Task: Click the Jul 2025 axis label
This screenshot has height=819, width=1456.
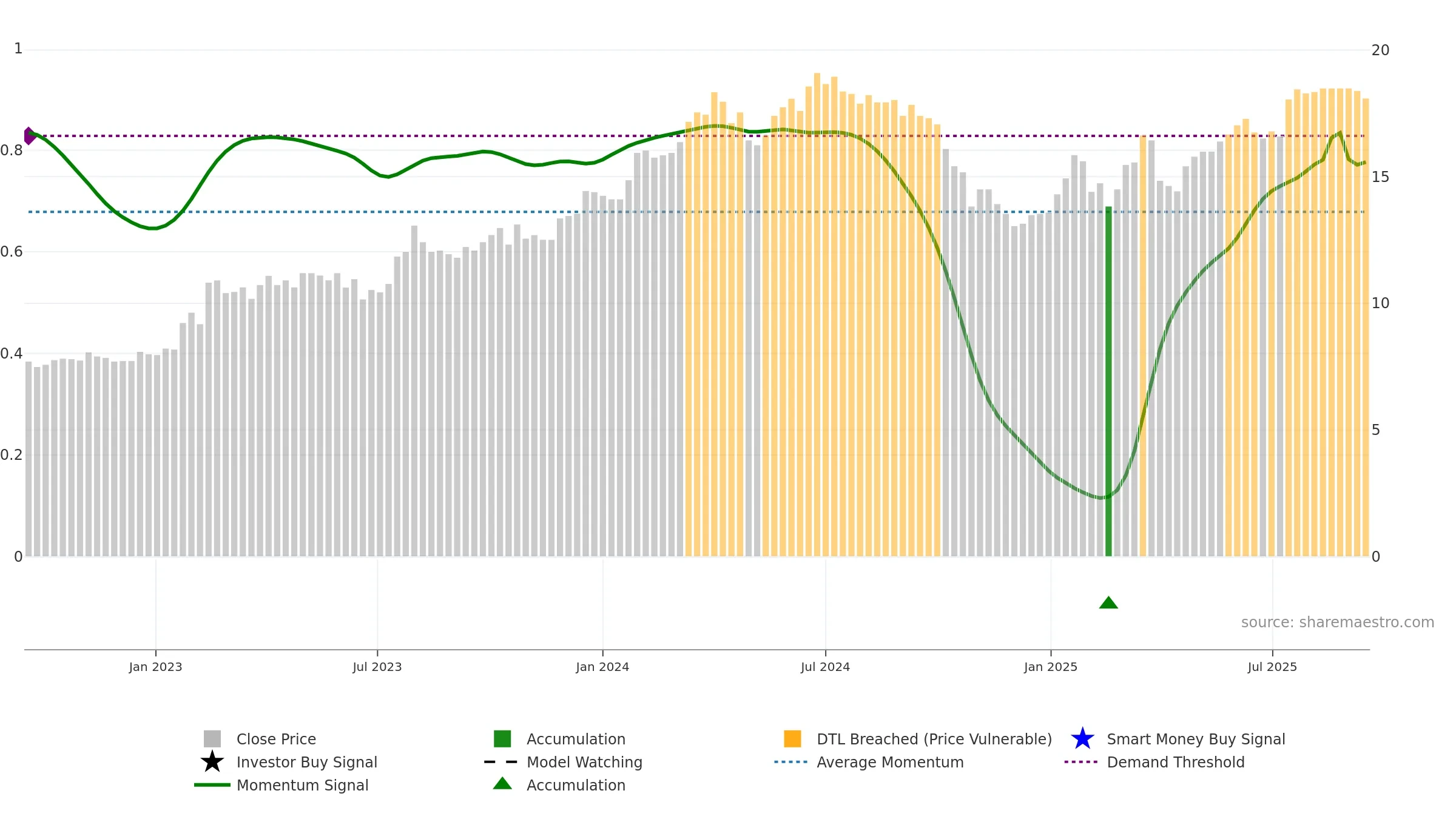Action: pos(1272,667)
